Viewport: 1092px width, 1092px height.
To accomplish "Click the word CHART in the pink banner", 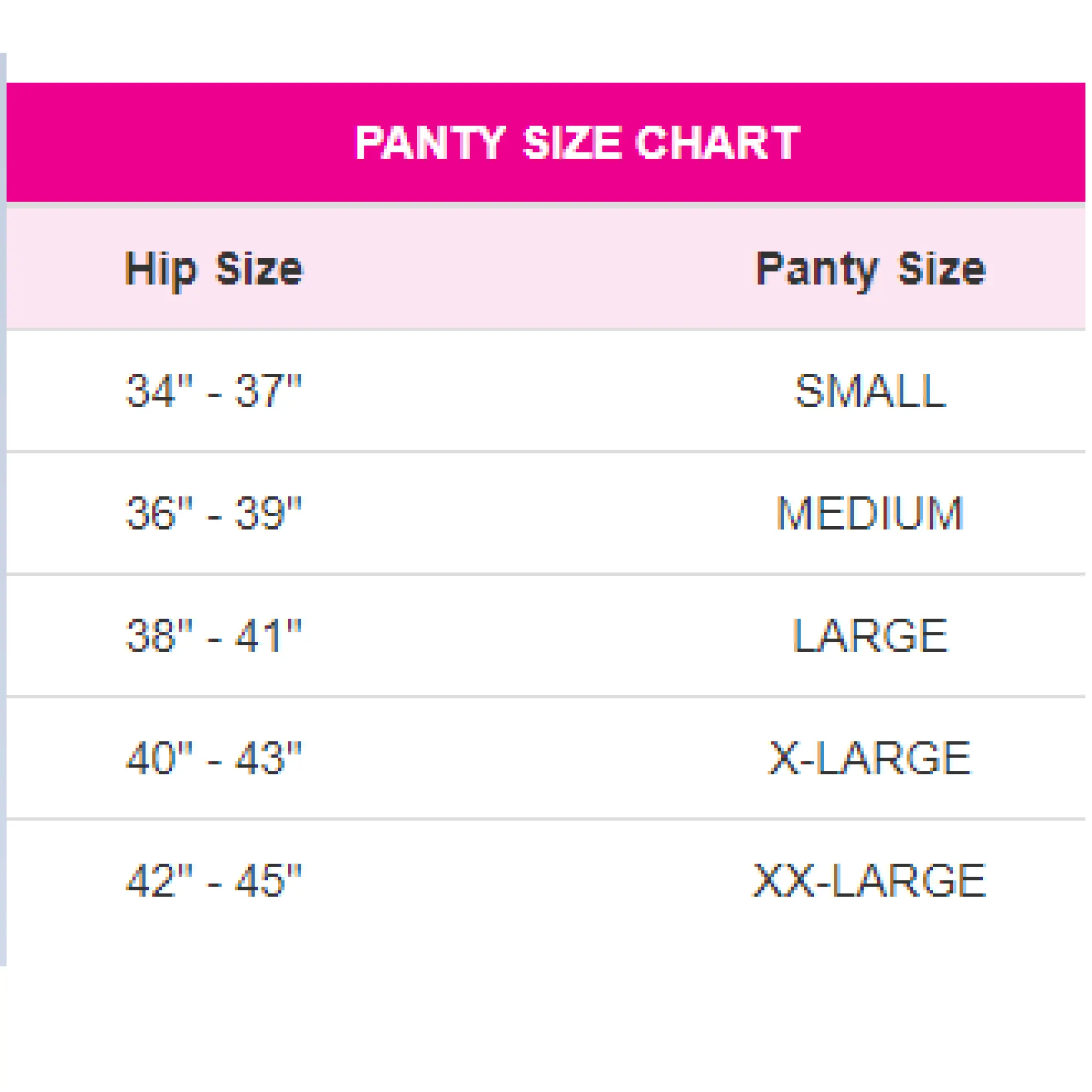I will coord(717,142).
